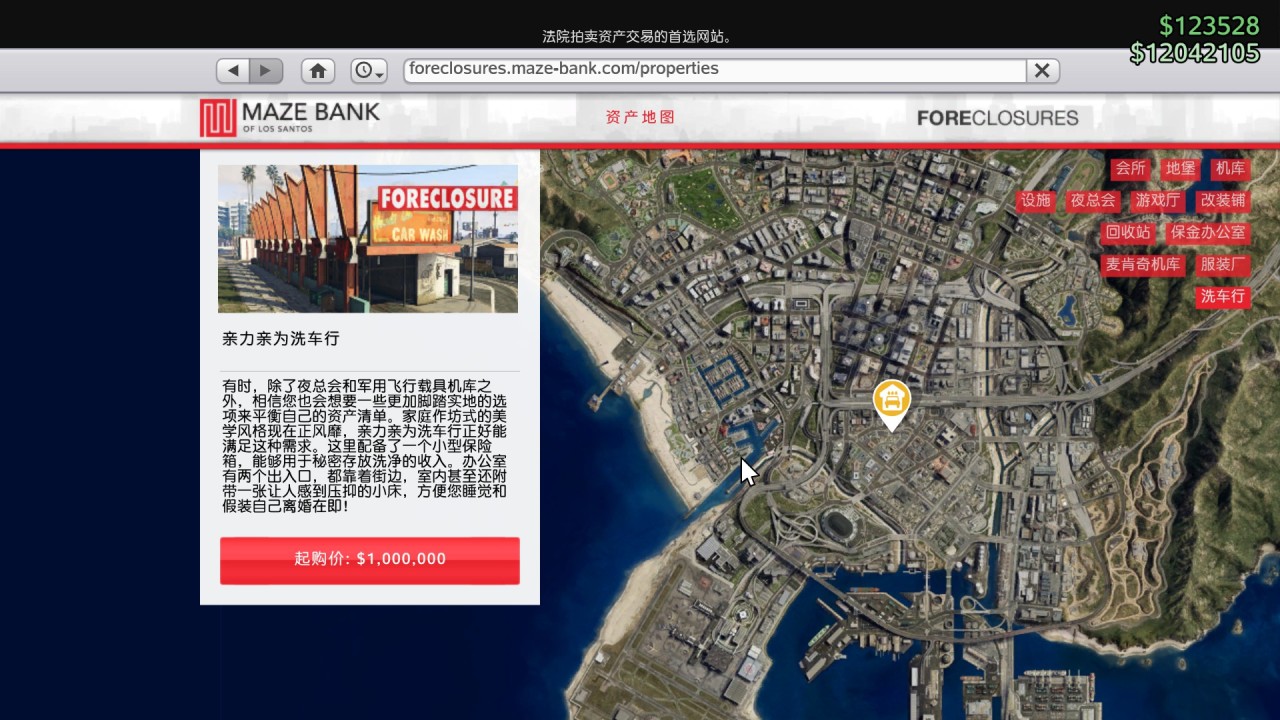The height and width of the screenshot is (720, 1280).
Task: Toggle the 会所 map filter
Action: (x=1131, y=169)
